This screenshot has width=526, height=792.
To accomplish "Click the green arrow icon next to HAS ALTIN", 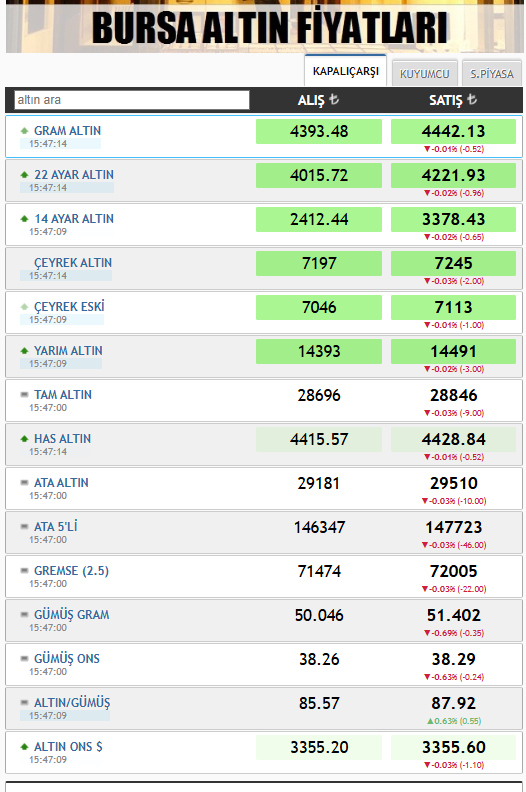I will point(24,438).
